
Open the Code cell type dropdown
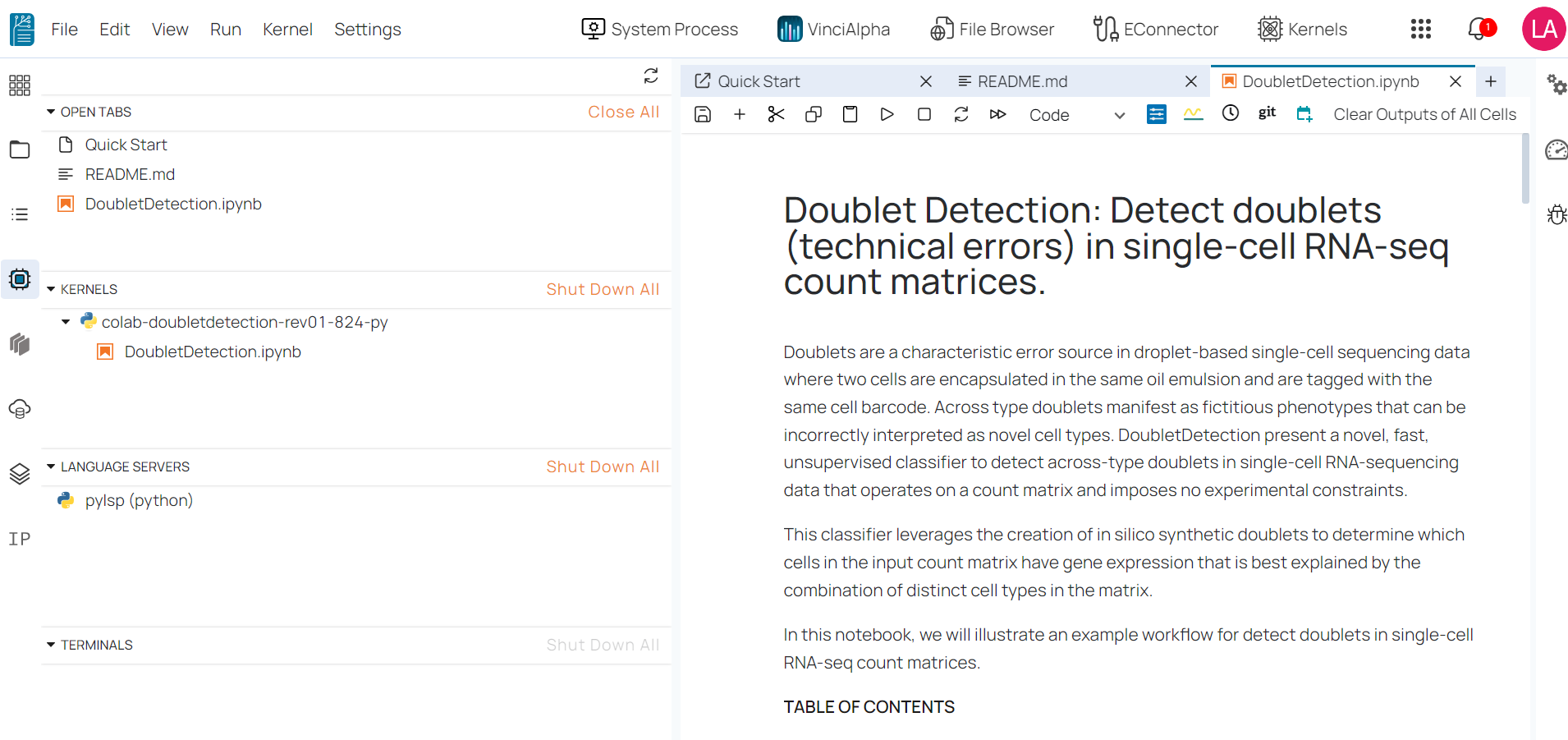1077,115
